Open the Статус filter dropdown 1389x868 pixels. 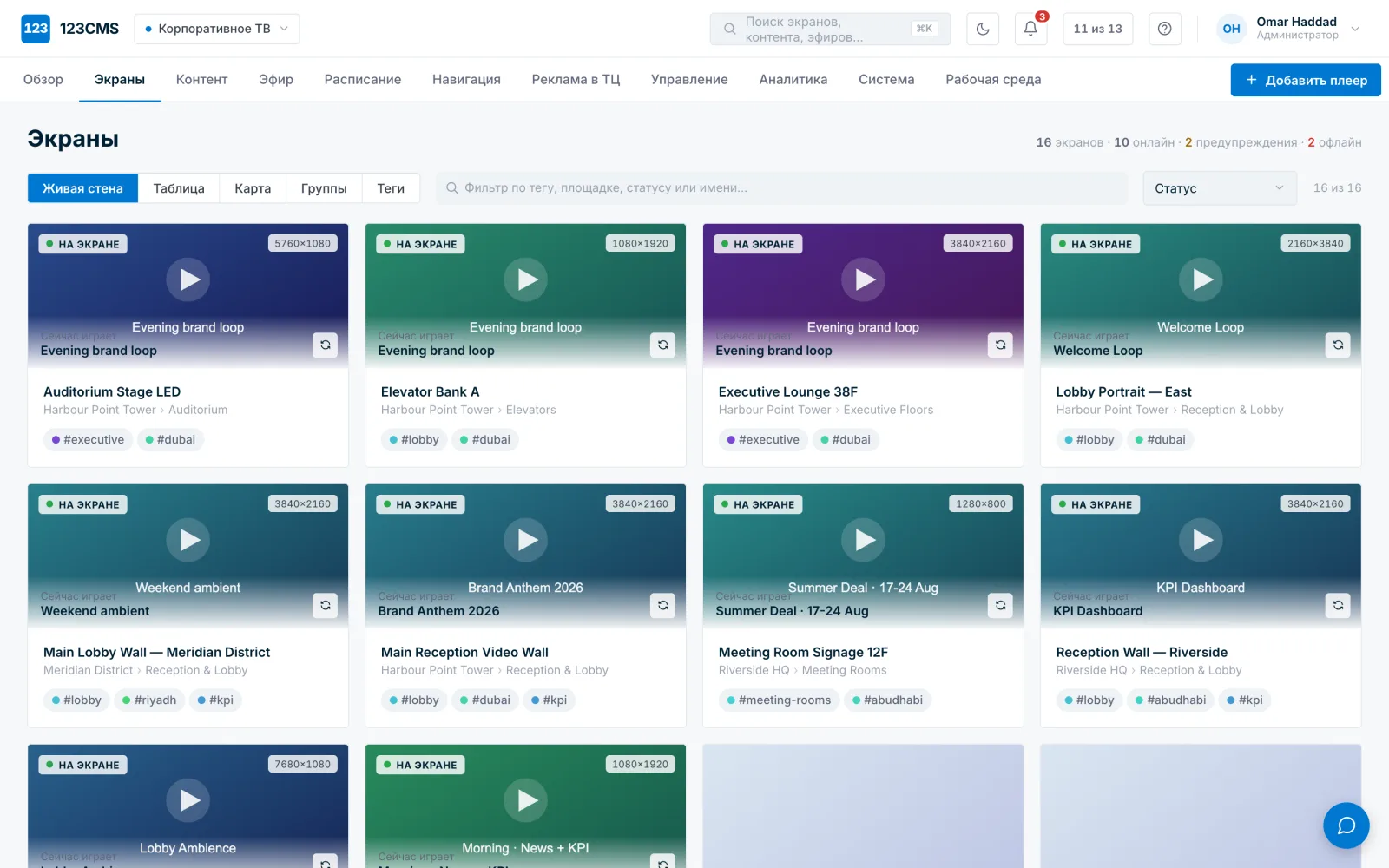1220,188
